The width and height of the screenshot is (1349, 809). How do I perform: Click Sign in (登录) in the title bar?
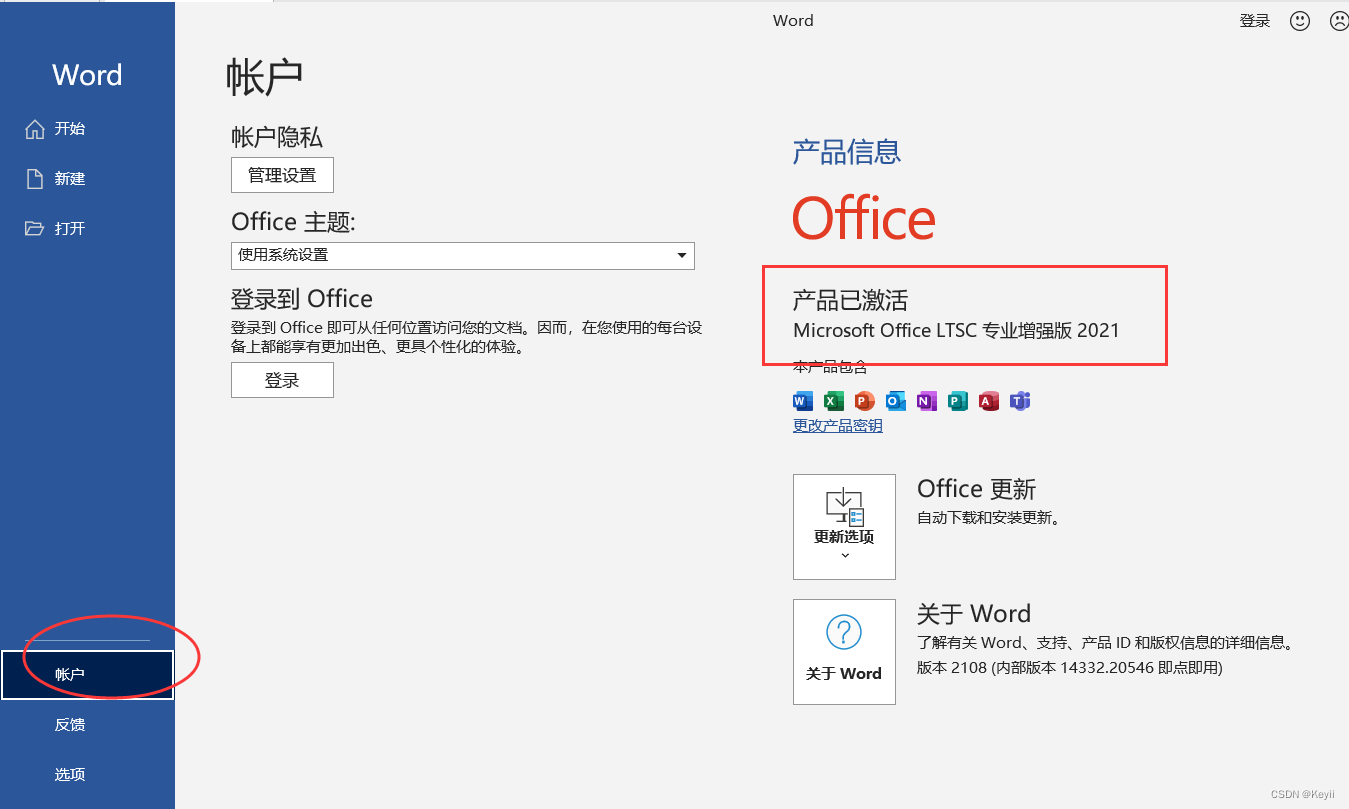coord(1255,21)
